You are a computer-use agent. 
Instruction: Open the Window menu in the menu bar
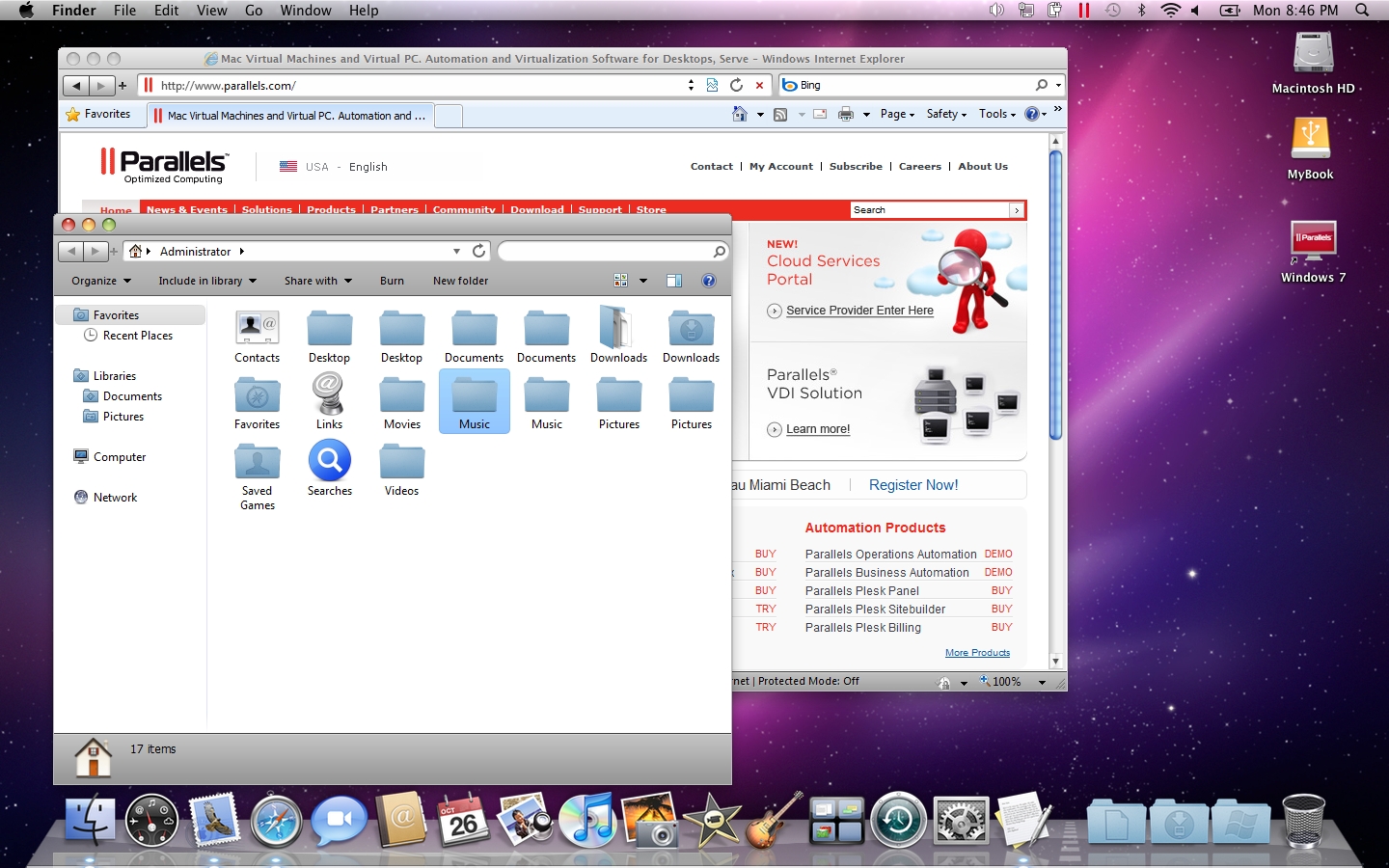click(x=306, y=11)
